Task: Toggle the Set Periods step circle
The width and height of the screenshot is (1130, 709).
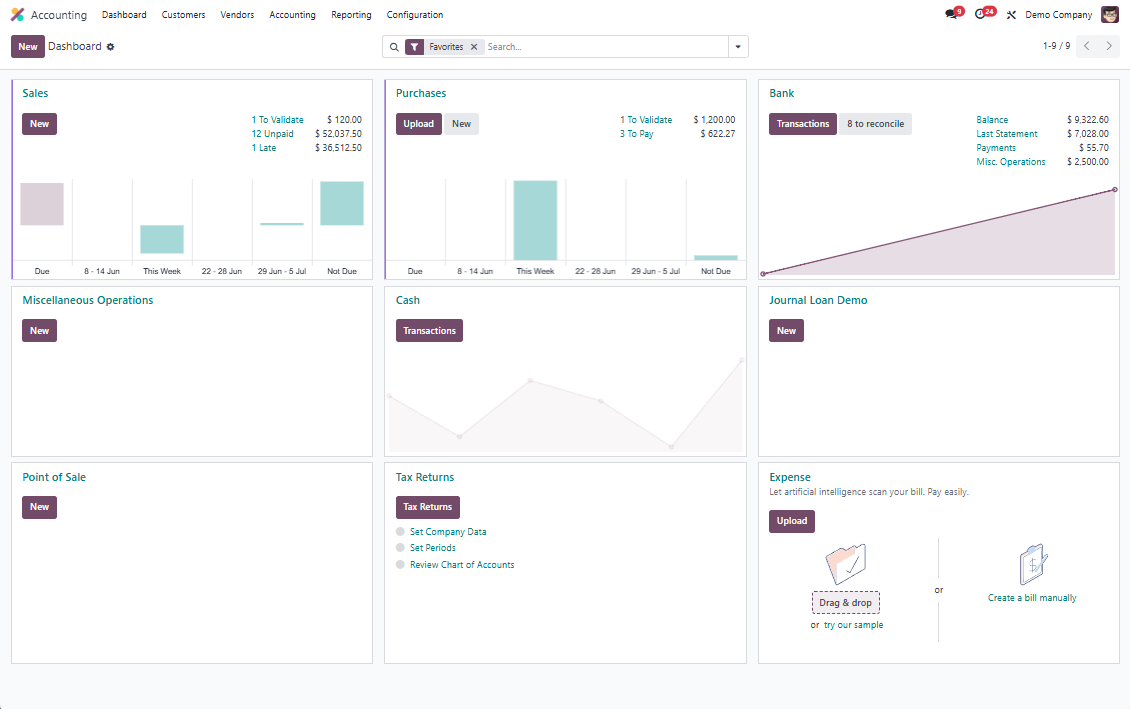Action: point(401,548)
